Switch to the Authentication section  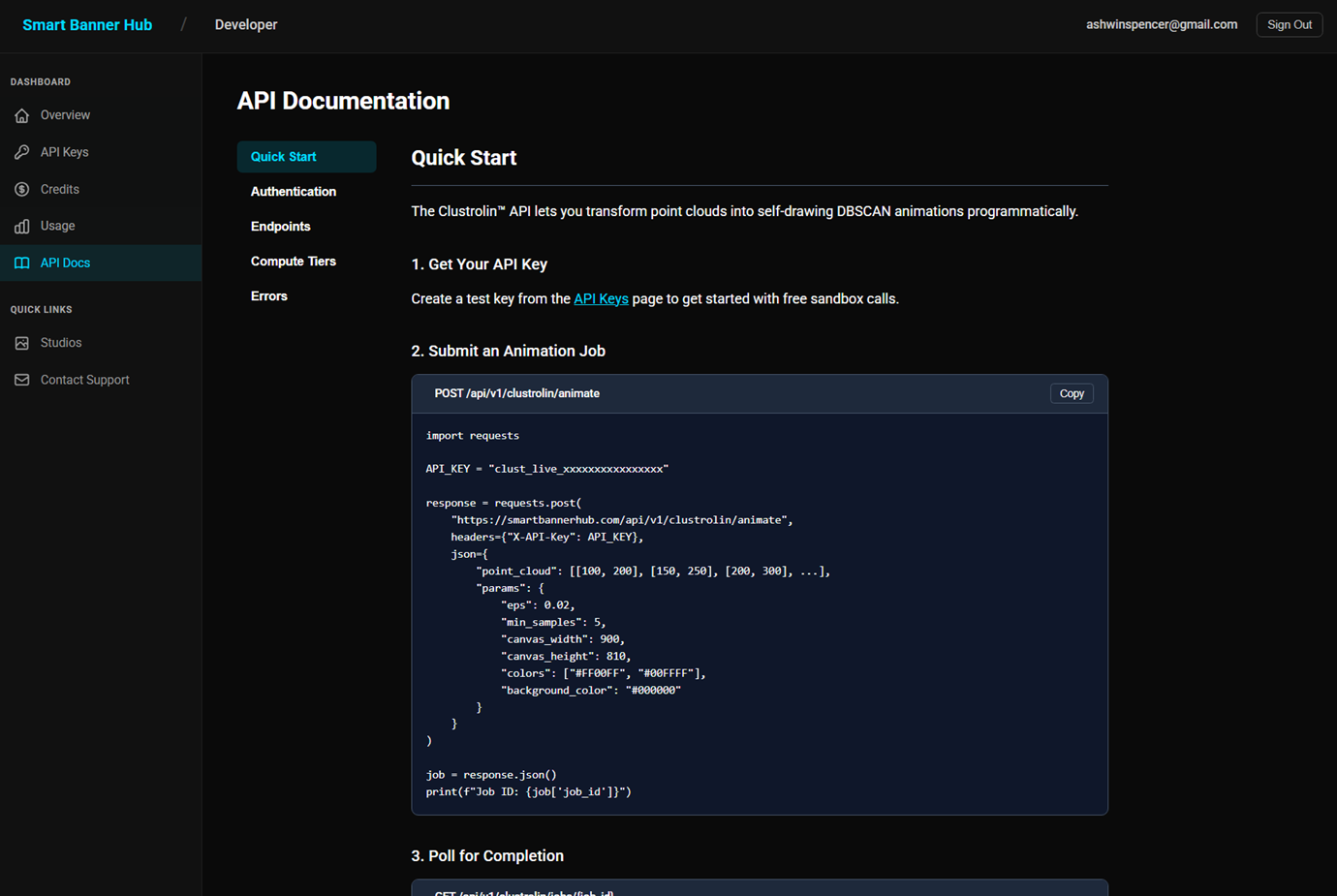coord(294,192)
